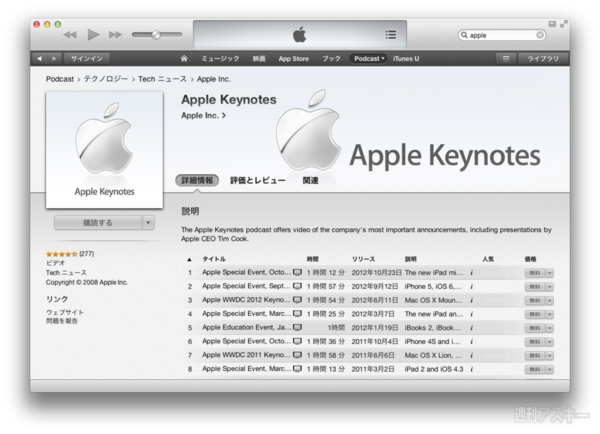Clear the search field text
Screen dimensions: 600x434
(x=540, y=35)
